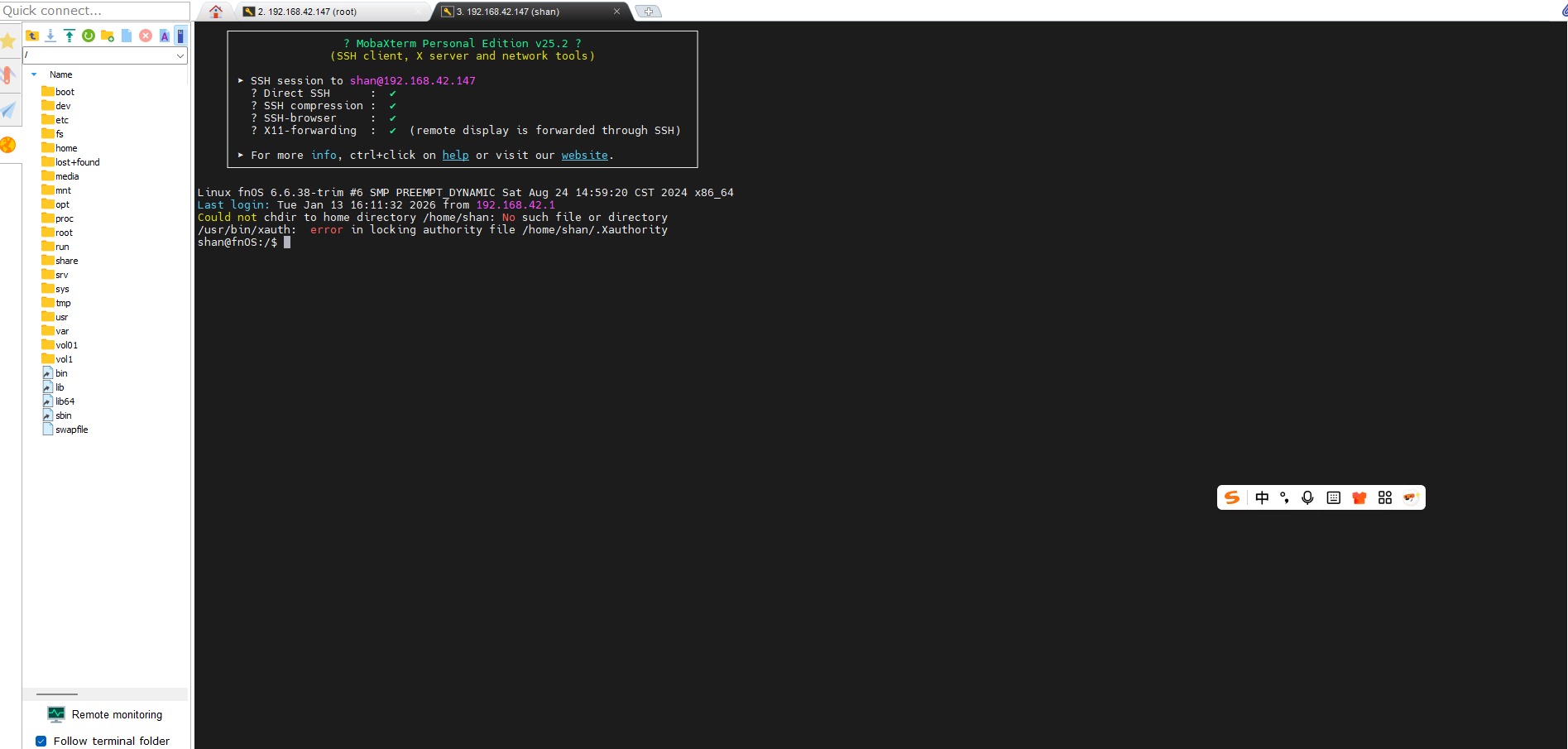Click the download selected files icon
The height and width of the screenshot is (749, 1568).
tap(50, 36)
